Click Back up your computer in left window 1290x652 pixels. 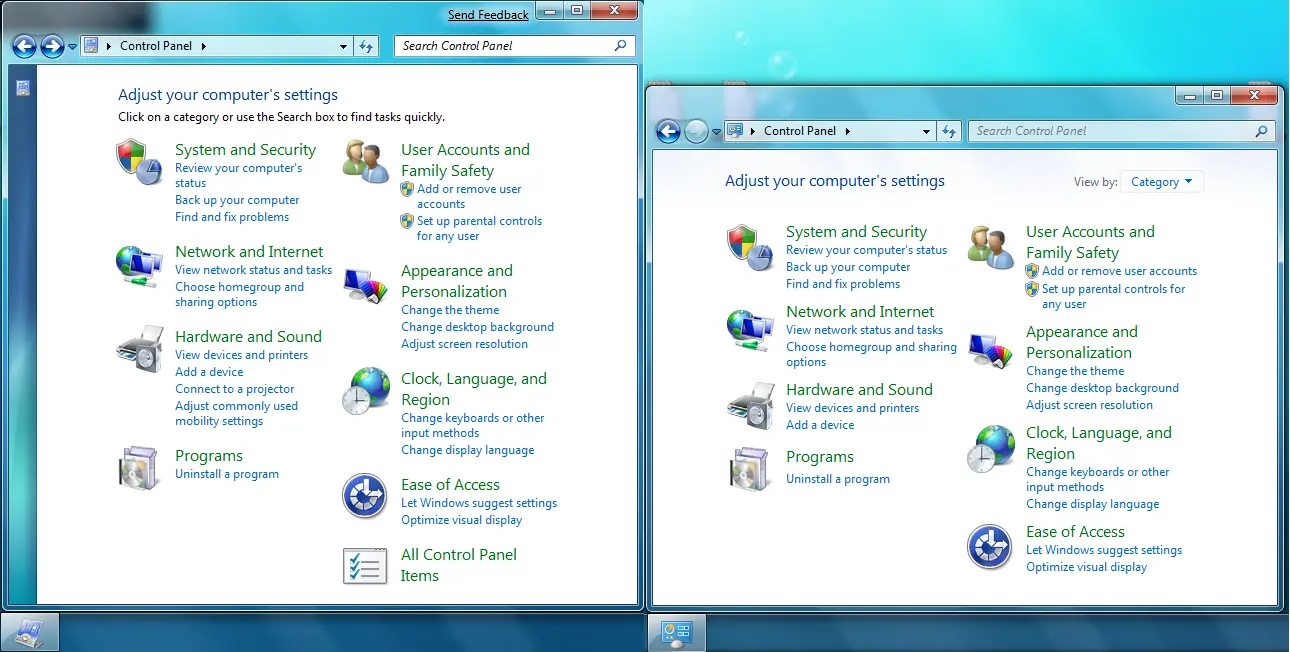tap(237, 200)
